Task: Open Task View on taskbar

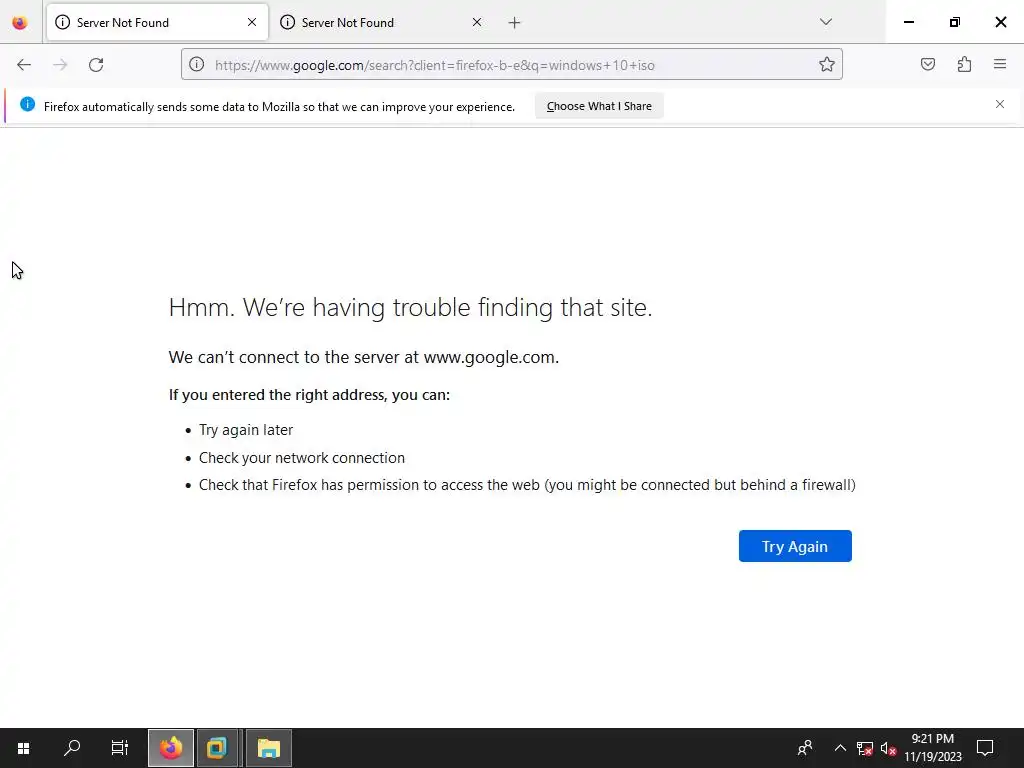Action: coord(120,748)
